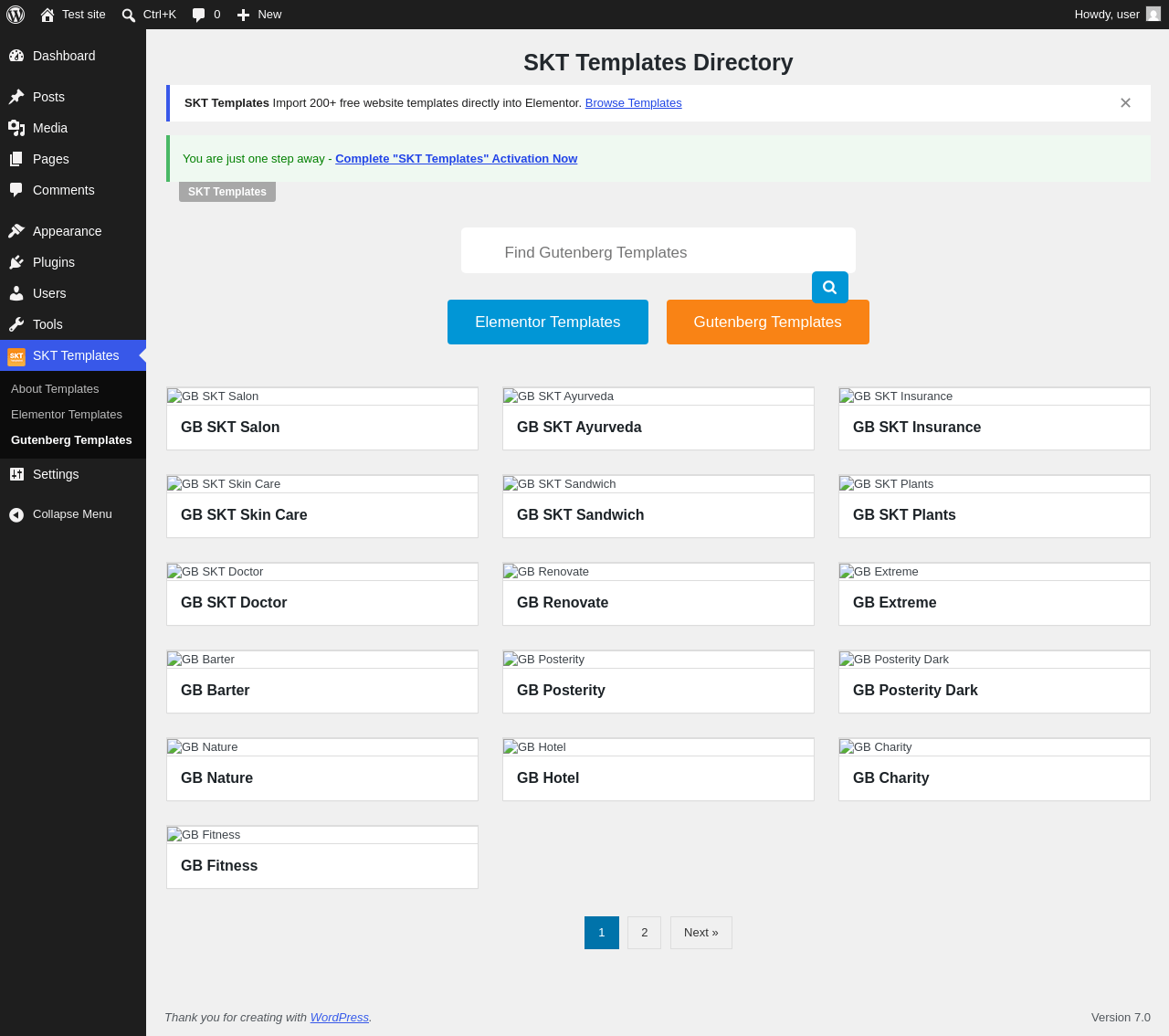Viewport: 1169px width, 1036px height.
Task: Click the Version 7.0 footer text
Action: (1121, 1017)
